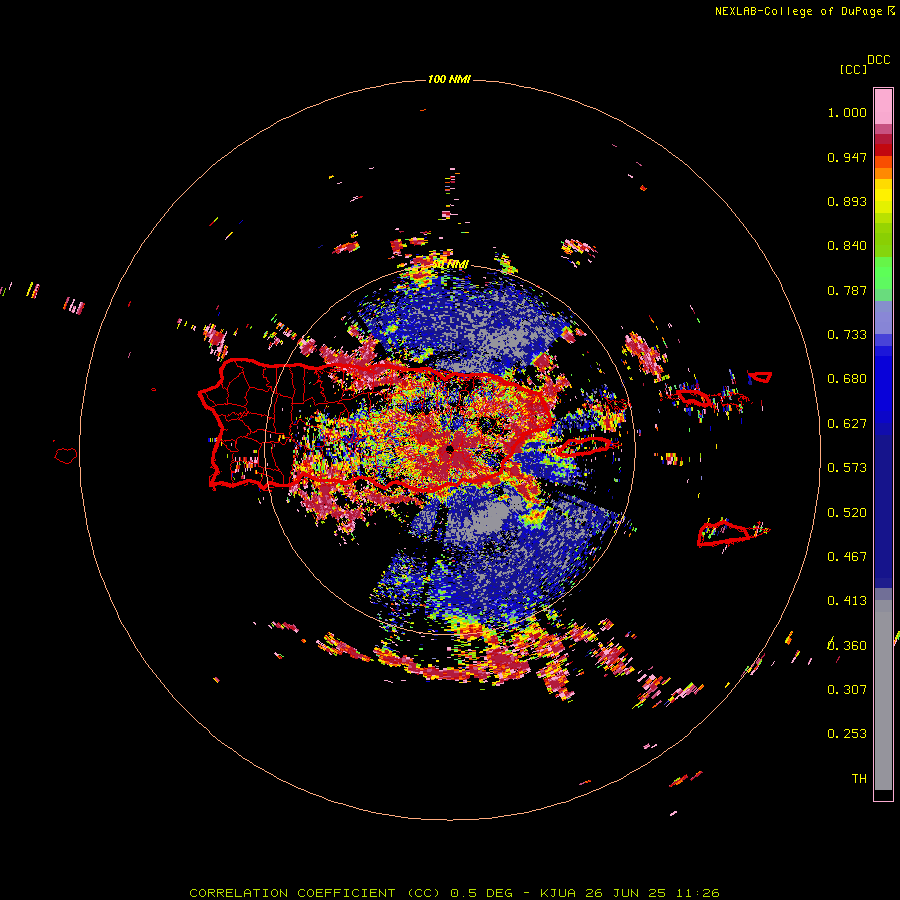Click the St. Croix island outline
This screenshot has height=900, width=900.
click(x=723, y=533)
